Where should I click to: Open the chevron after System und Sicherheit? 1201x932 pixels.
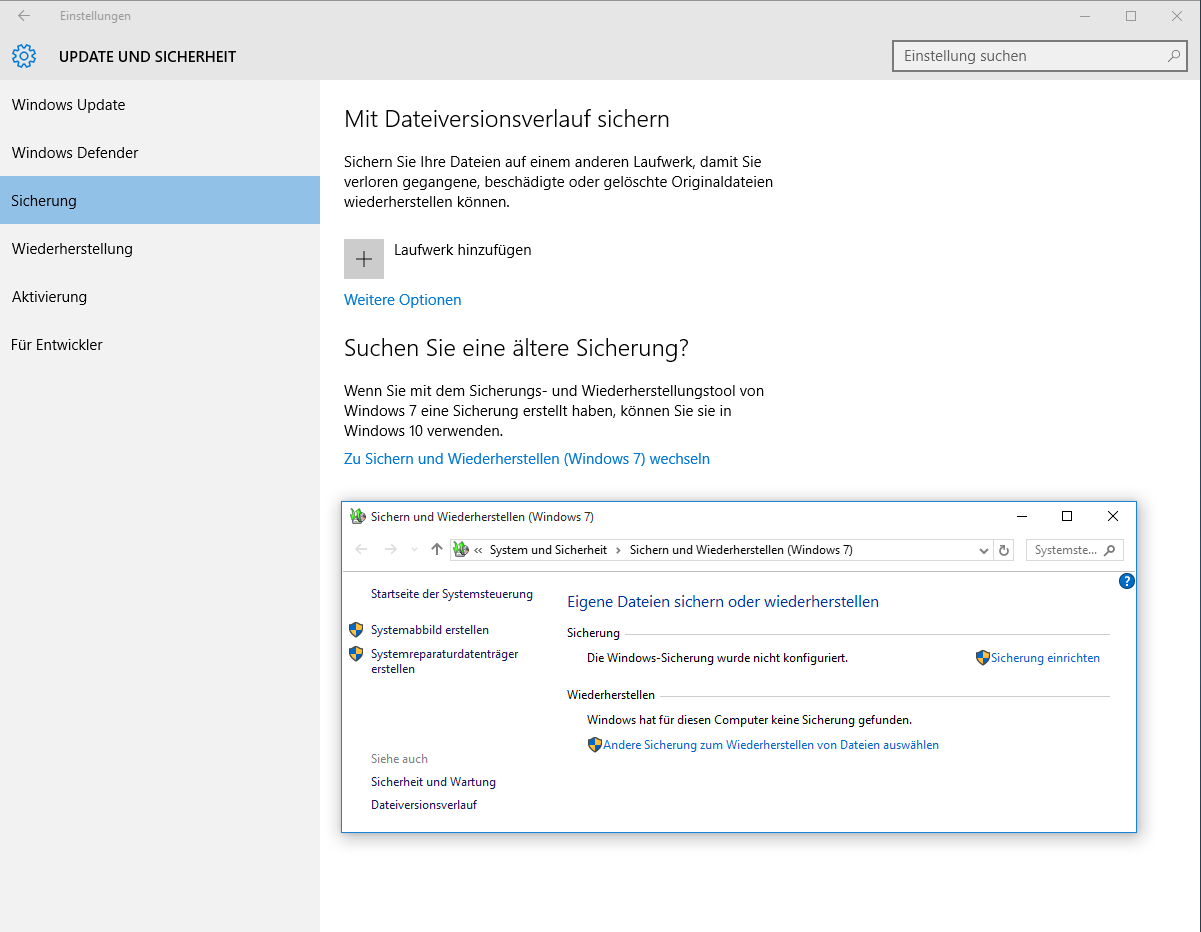[x=618, y=550]
